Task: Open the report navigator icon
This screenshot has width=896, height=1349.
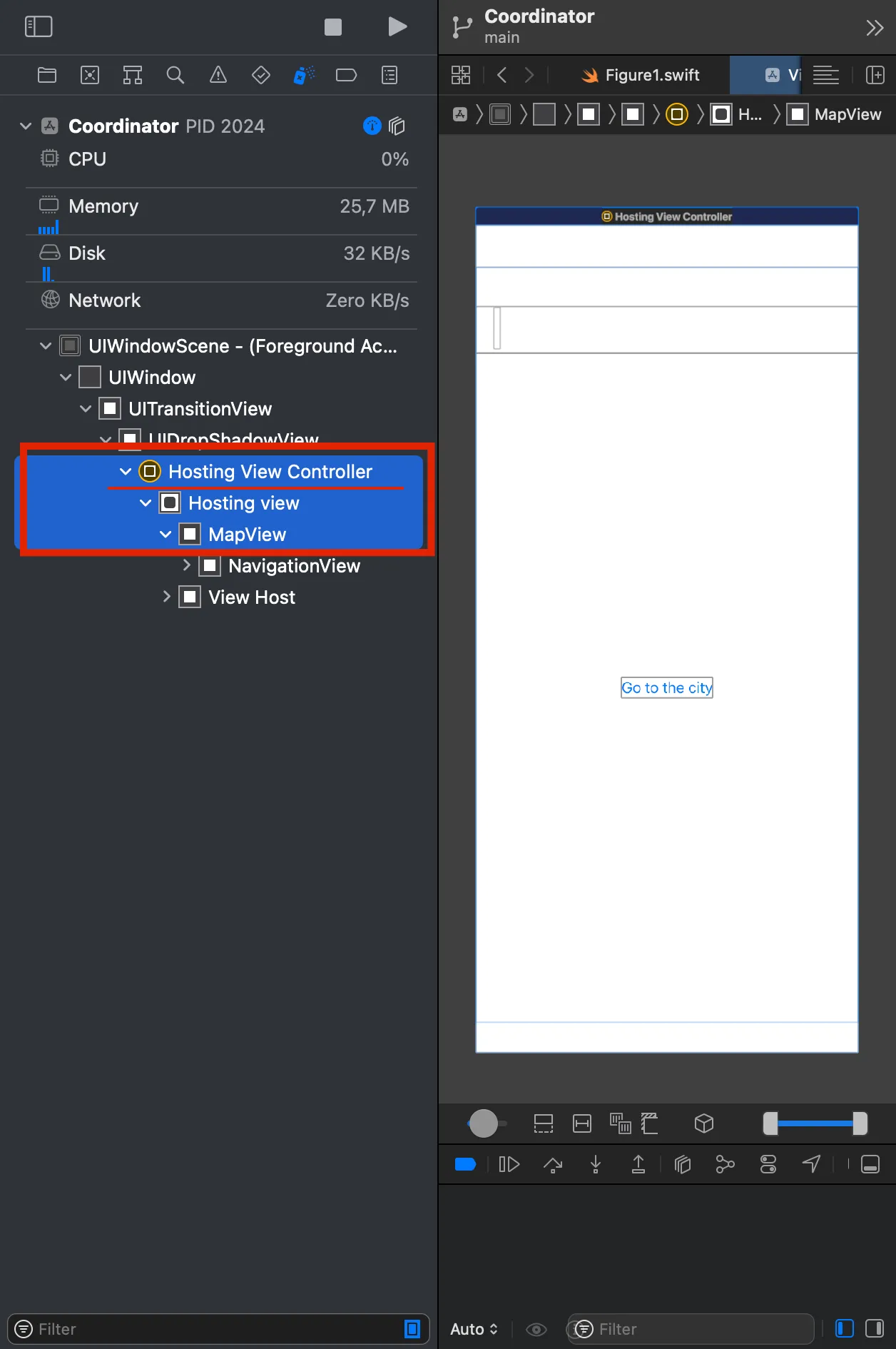Action: [390, 75]
